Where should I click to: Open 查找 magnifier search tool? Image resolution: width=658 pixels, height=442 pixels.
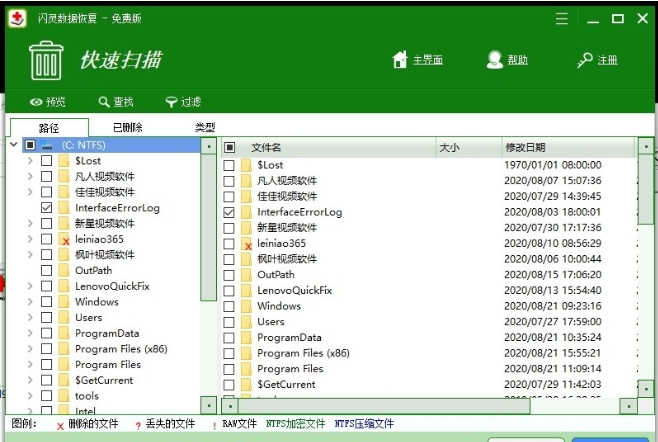pos(104,102)
